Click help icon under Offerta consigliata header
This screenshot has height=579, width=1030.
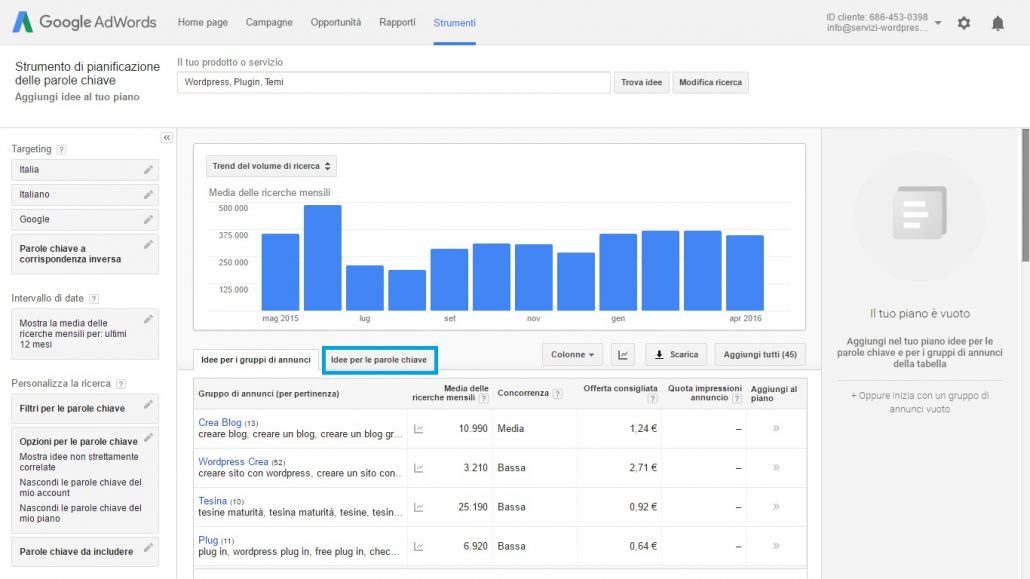pyautogui.click(x=652, y=398)
